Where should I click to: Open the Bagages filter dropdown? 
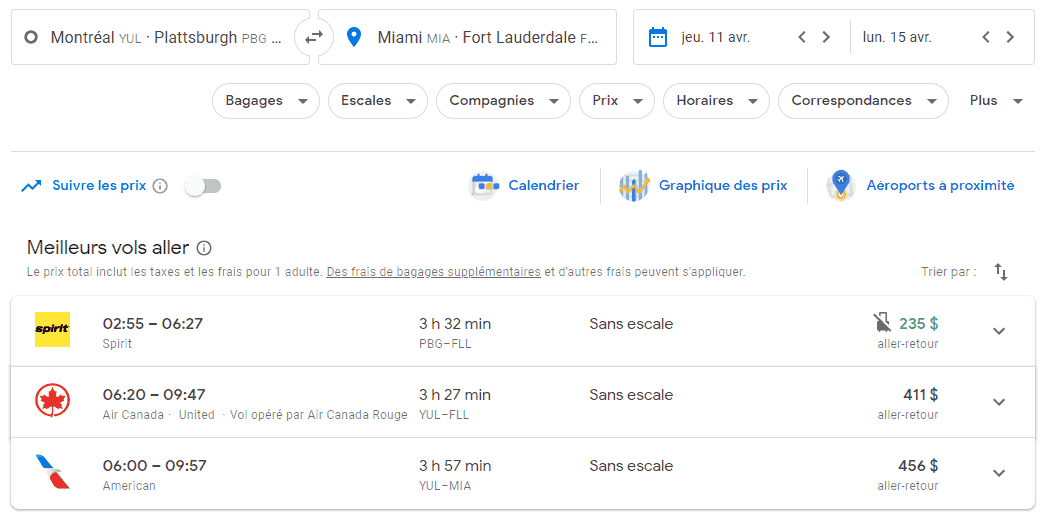tap(265, 101)
